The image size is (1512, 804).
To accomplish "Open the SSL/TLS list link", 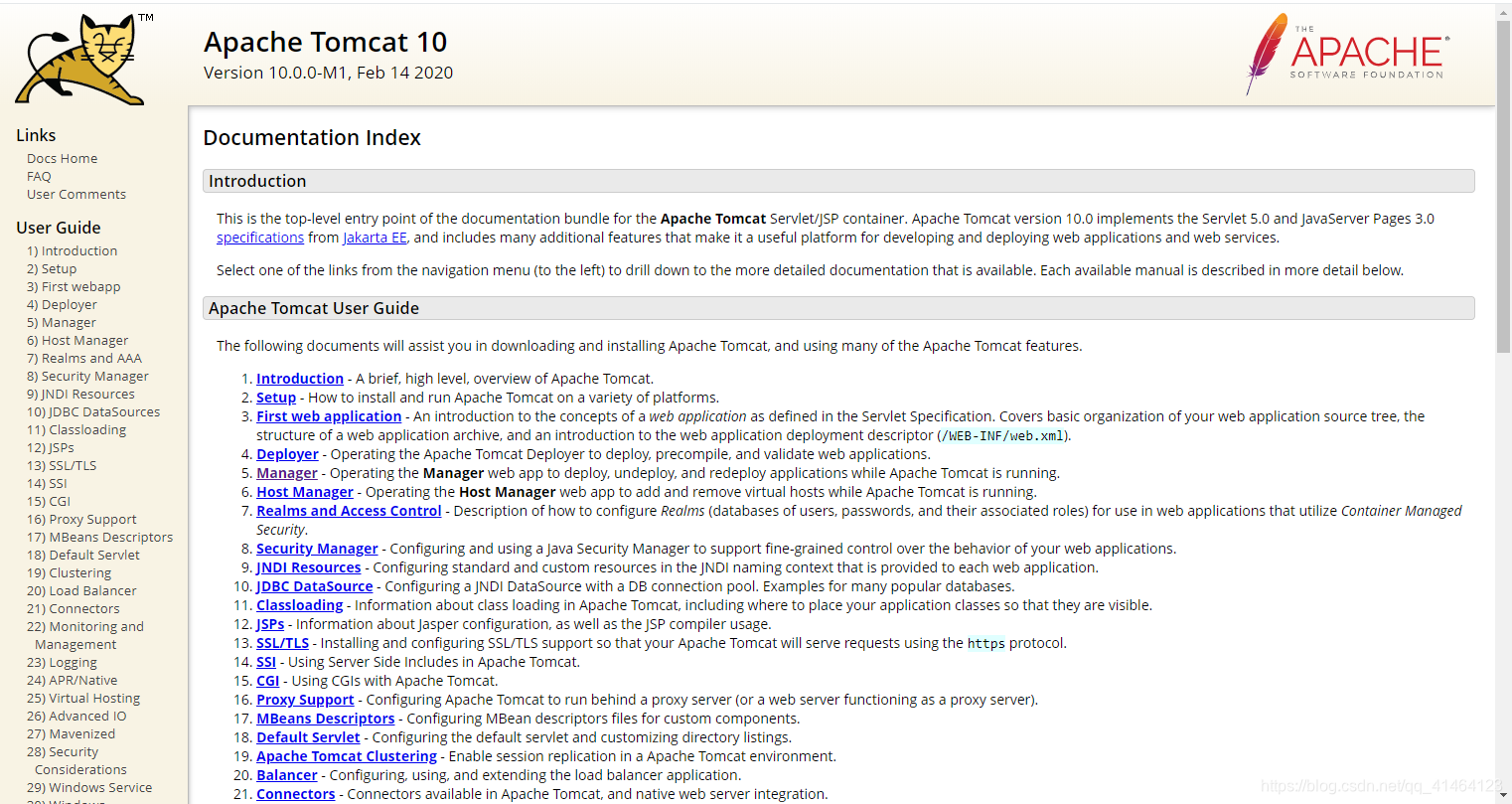I will (x=283, y=643).
